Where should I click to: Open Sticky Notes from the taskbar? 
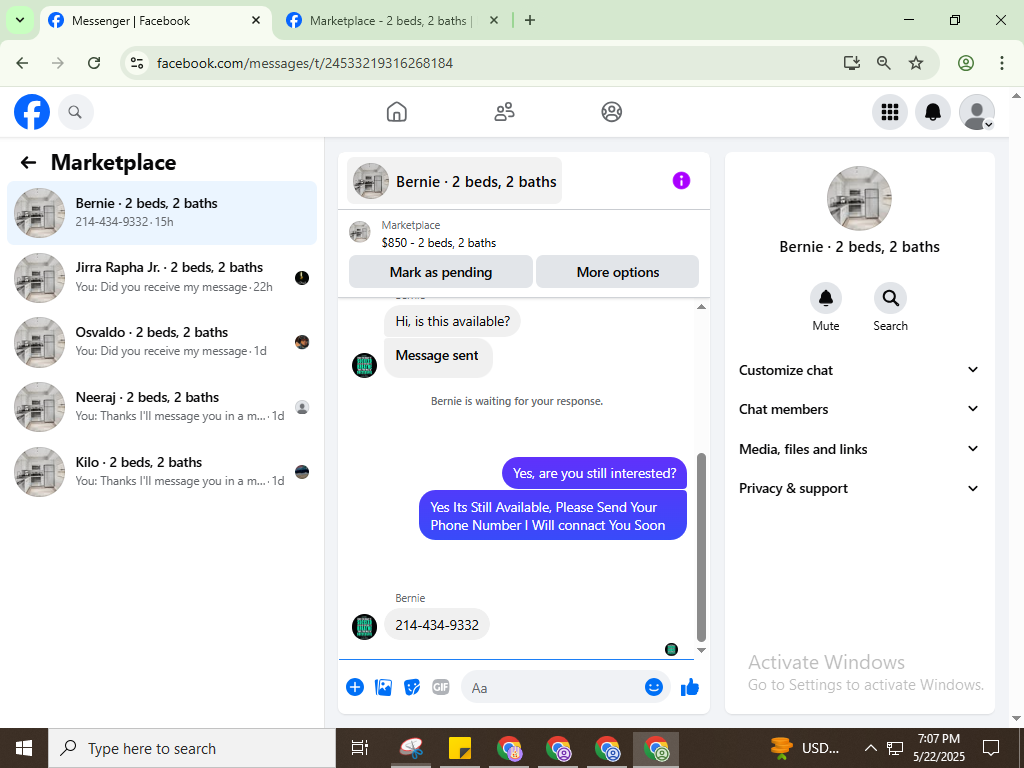click(x=460, y=748)
